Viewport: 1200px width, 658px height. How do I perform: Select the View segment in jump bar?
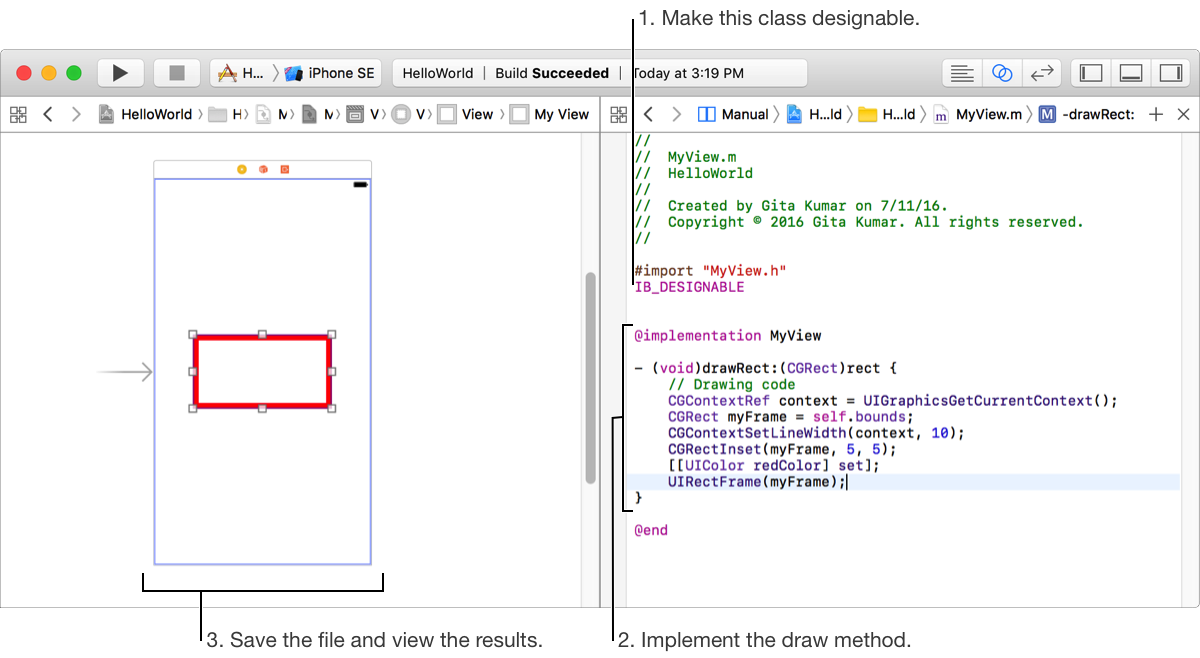click(x=466, y=114)
